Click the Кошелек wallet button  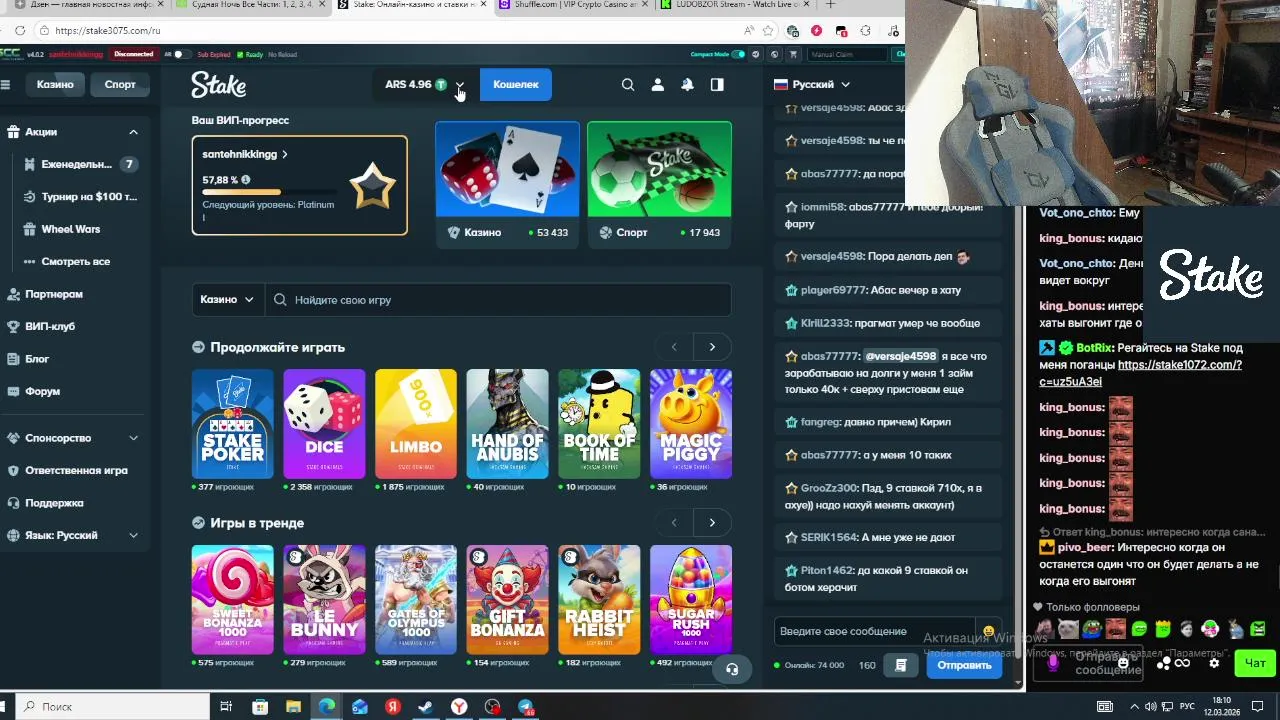click(x=516, y=85)
